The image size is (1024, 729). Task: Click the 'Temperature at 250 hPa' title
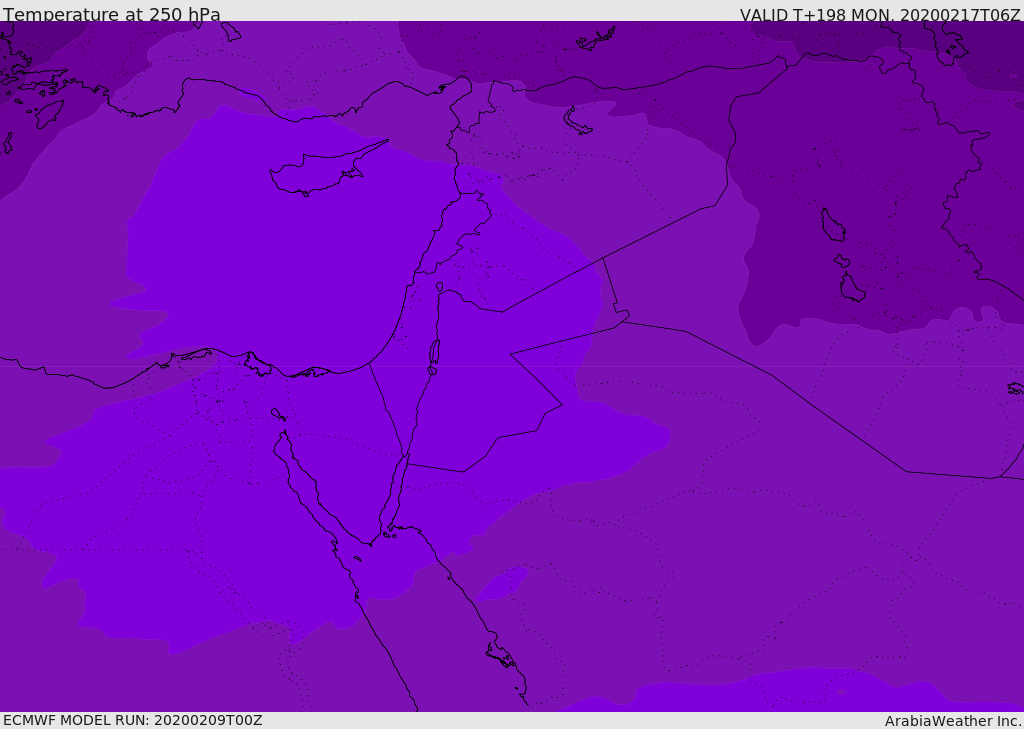tap(112, 15)
